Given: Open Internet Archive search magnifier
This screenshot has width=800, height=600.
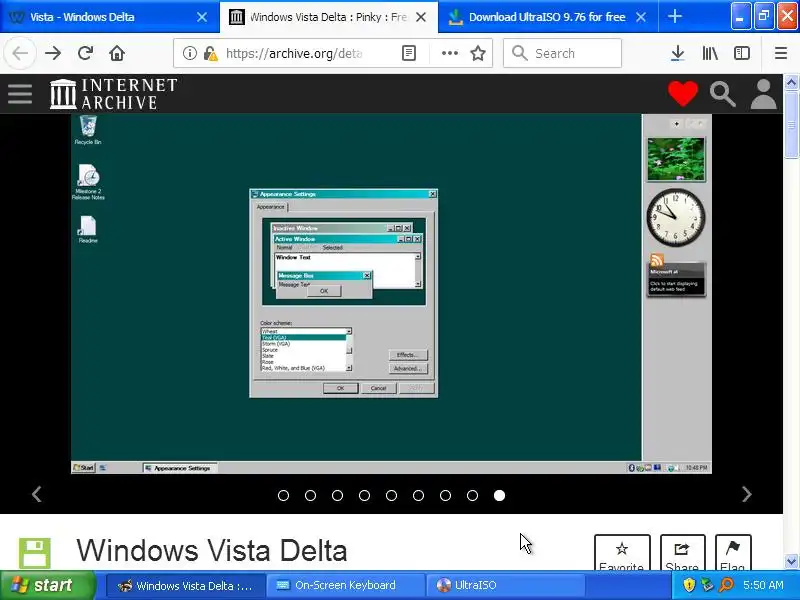Looking at the screenshot, I should (722, 94).
